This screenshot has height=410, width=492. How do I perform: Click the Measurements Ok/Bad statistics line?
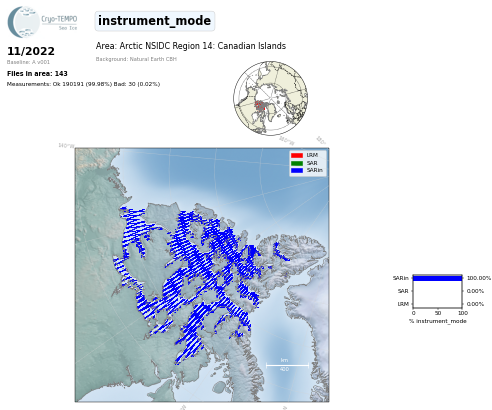coord(83,84)
